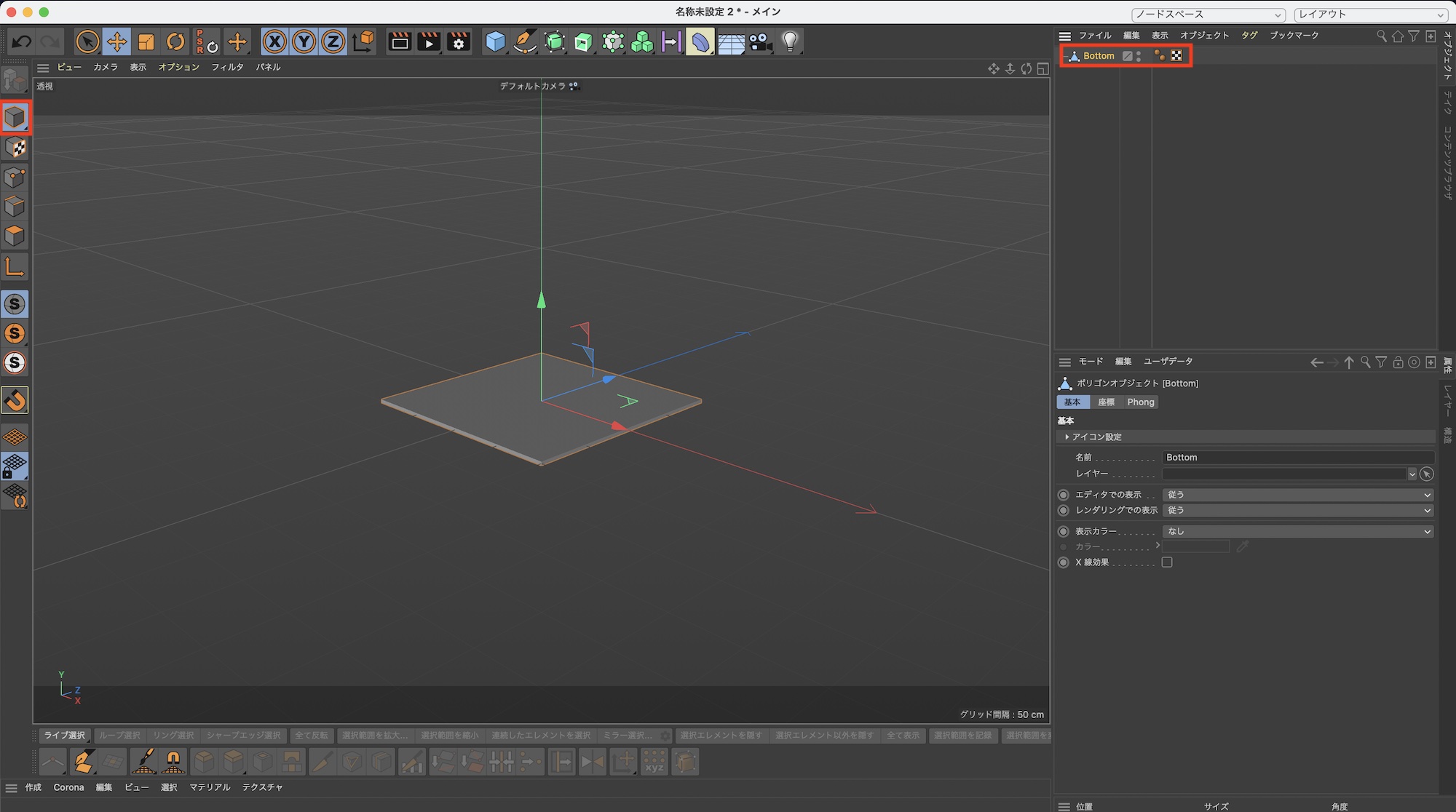Screen dimensions: 1456x812
Task: Switch to the Phong tab
Action: pyautogui.click(x=1140, y=402)
